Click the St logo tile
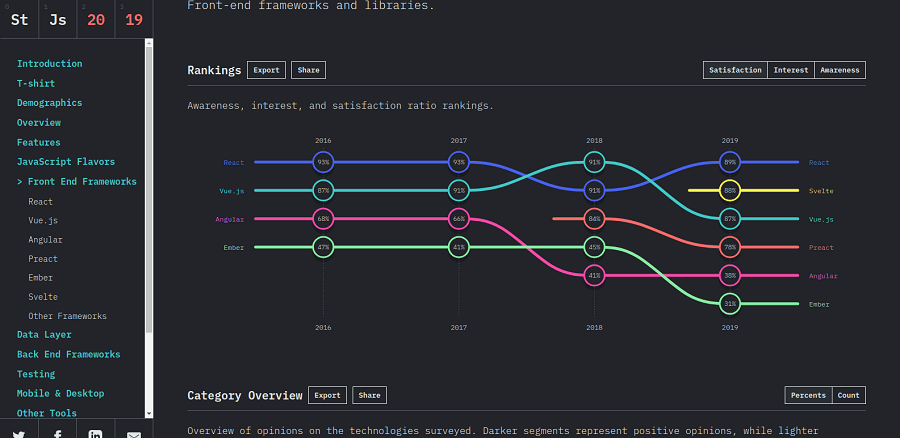Viewport: 900px width, 438px height. click(20, 20)
